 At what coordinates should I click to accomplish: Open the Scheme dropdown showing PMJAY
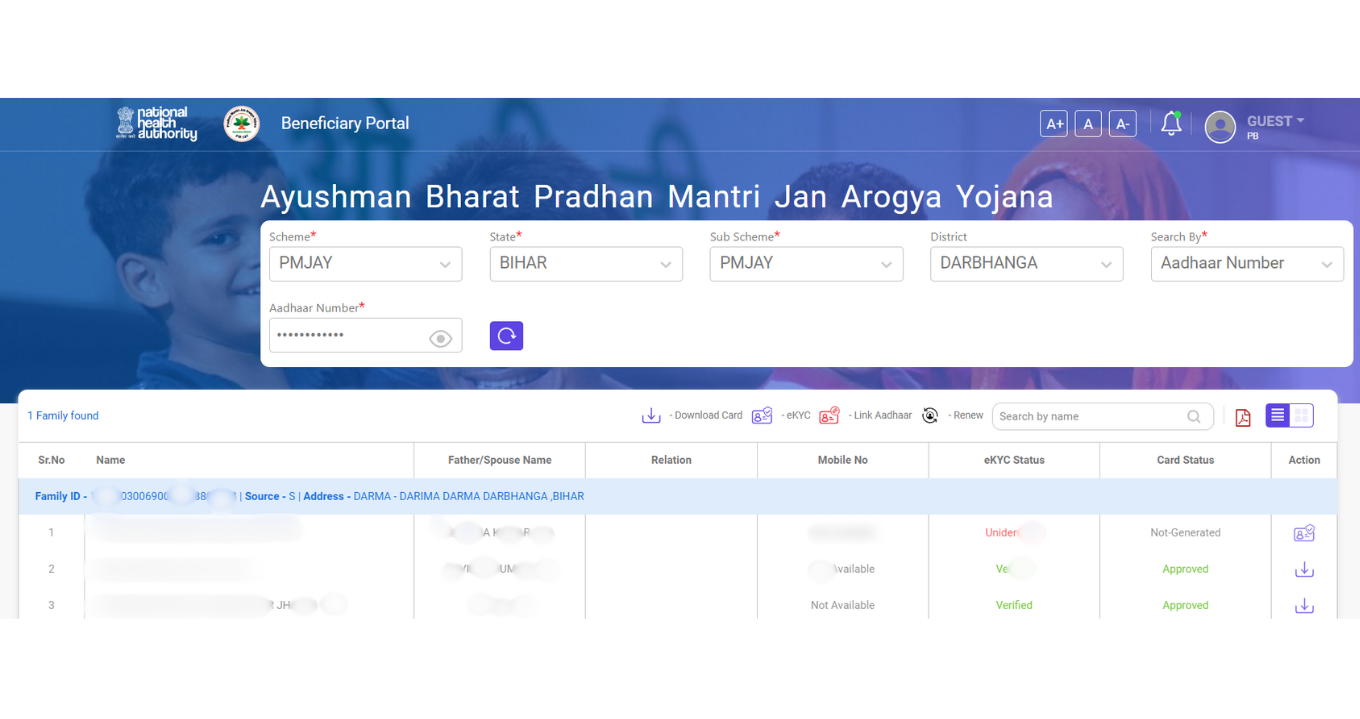[365, 264]
